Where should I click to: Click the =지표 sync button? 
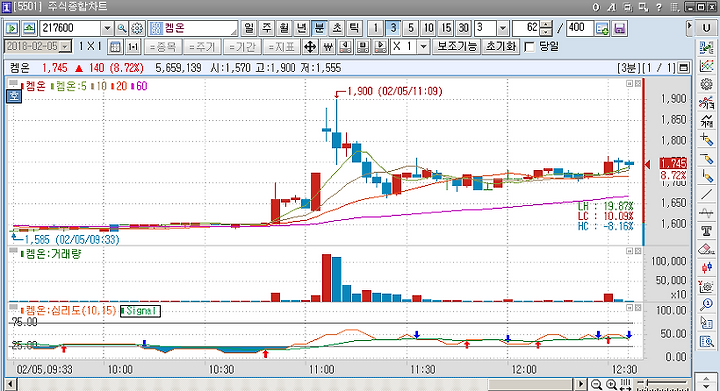tap(281, 47)
